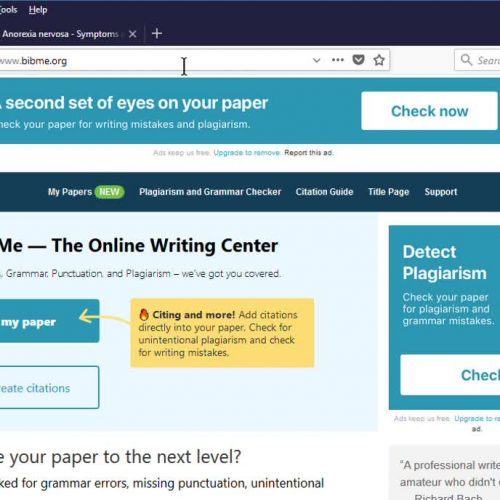This screenshot has width=500, height=500.
Task: Open the Citation Guide nav item
Action: pos(324,192)
